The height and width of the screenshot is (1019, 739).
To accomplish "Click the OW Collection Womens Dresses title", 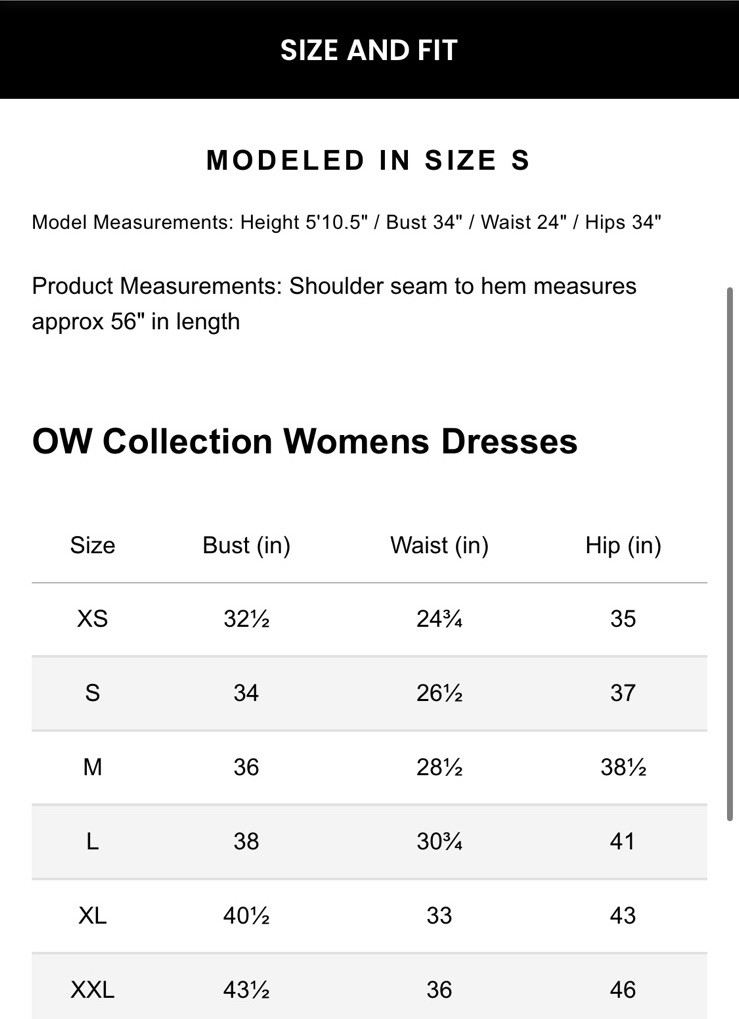I will point(305,441).
